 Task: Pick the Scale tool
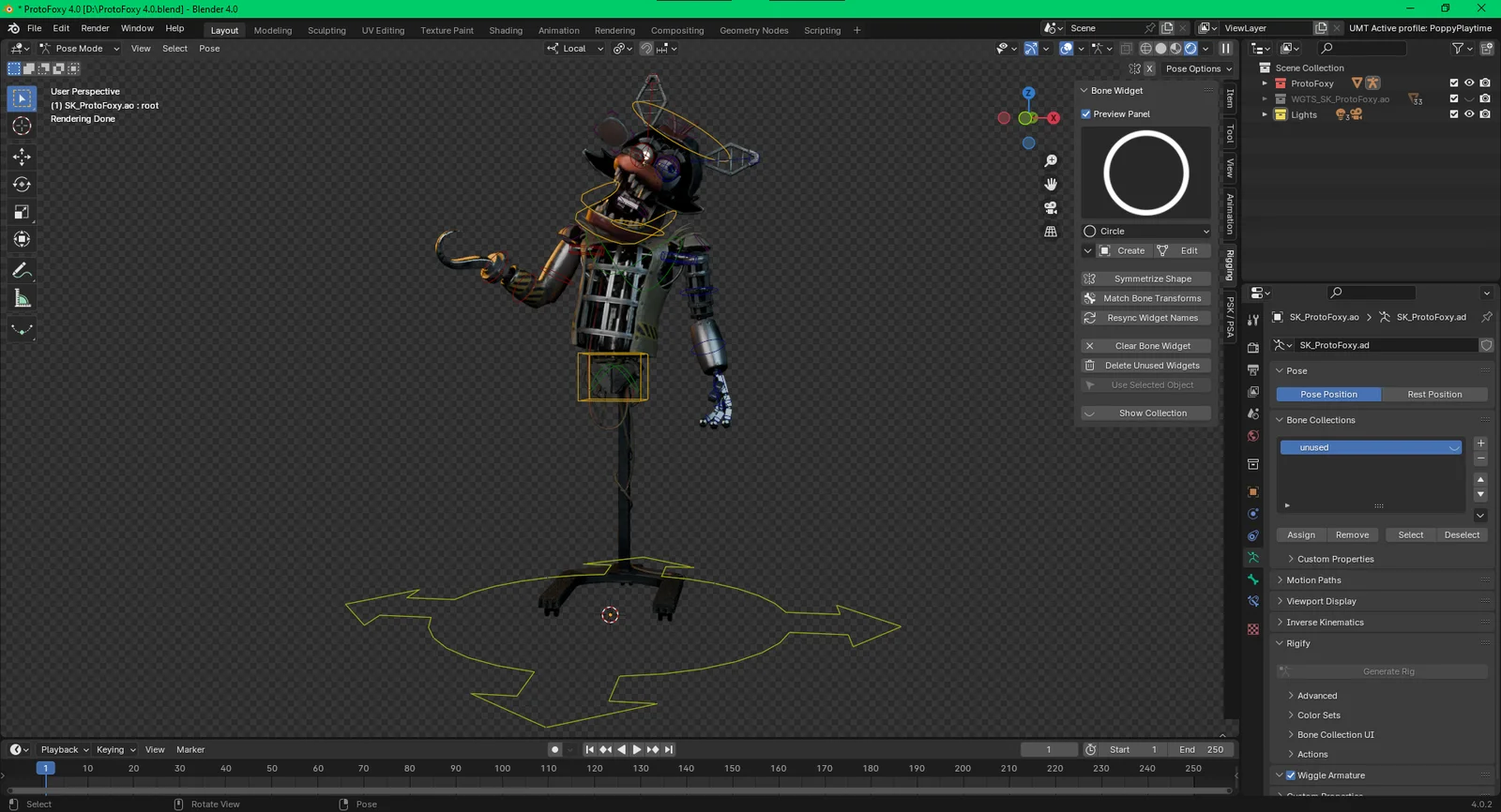pos(22,212)
